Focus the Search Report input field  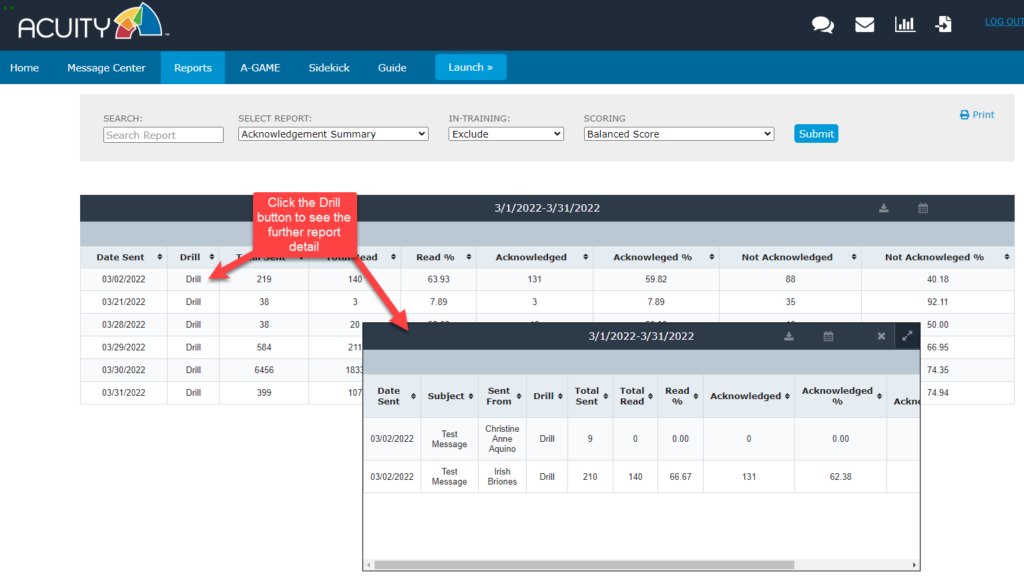163,135
